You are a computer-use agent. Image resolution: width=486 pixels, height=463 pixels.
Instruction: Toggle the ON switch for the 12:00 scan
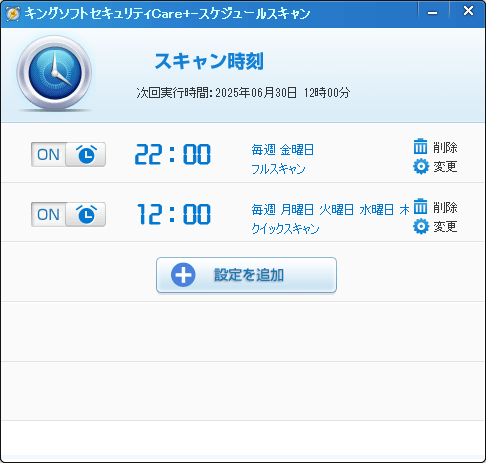tap(68, 214)
